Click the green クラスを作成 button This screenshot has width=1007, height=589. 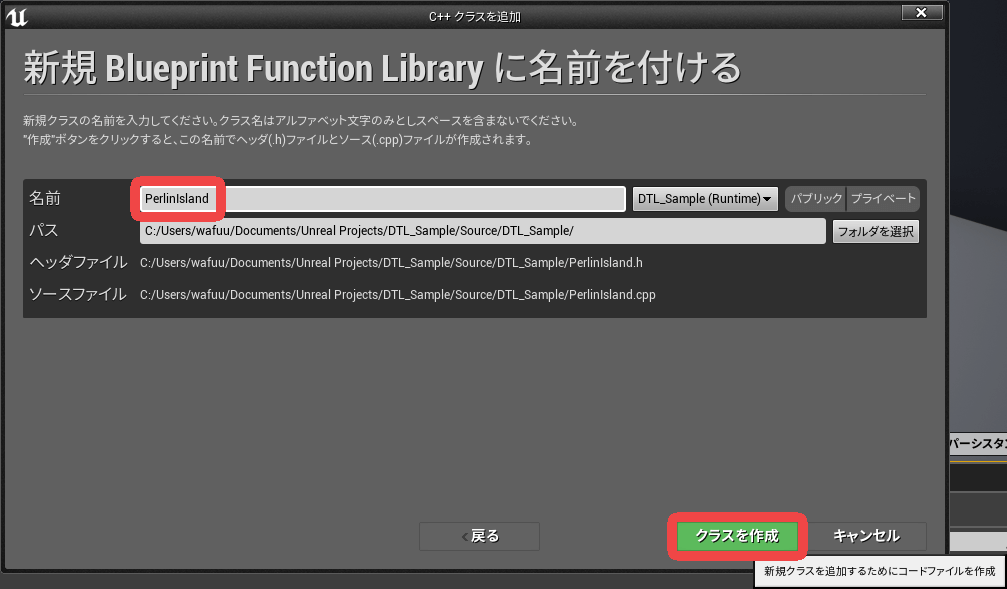[737, 536]
